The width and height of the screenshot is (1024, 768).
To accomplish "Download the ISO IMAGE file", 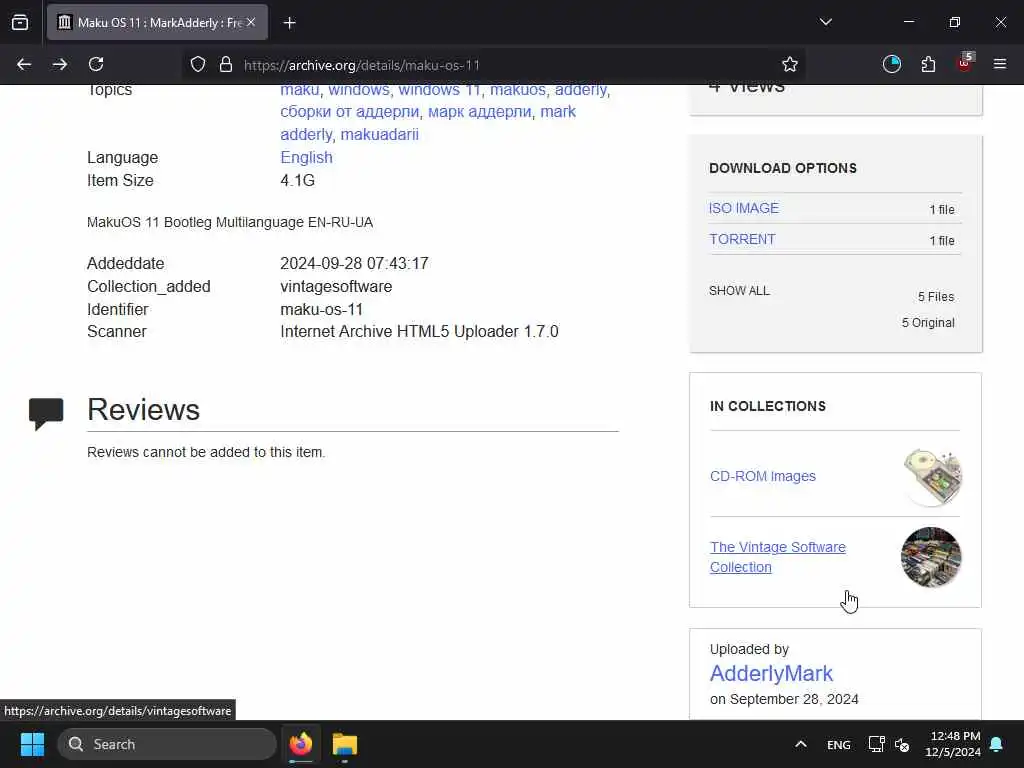I will point(744,208).
